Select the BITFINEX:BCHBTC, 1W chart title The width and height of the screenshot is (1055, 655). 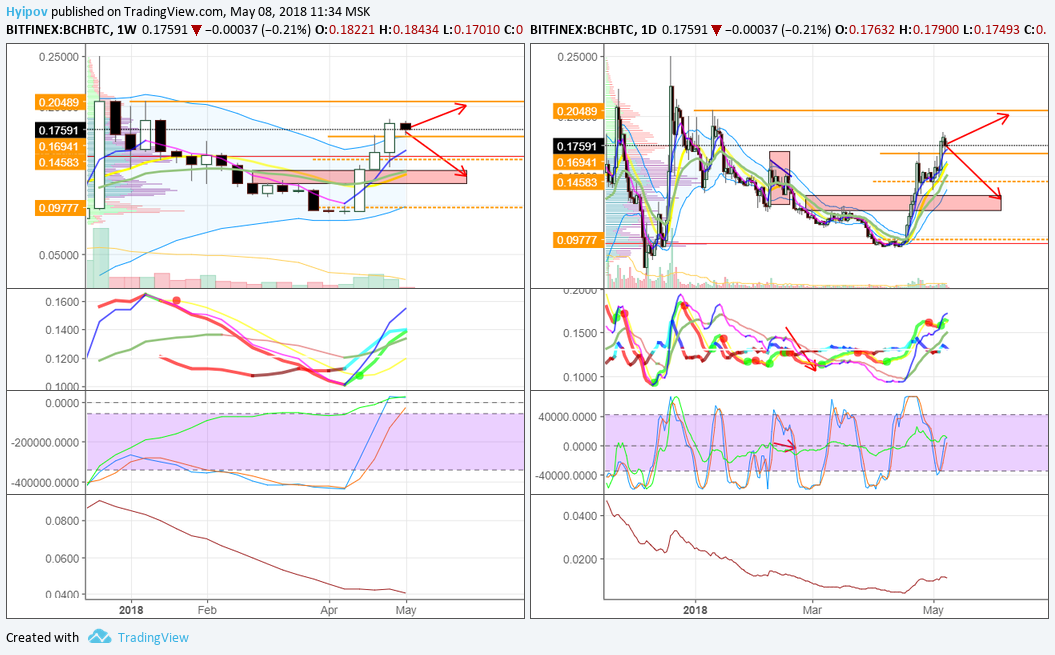pos(71,30)
